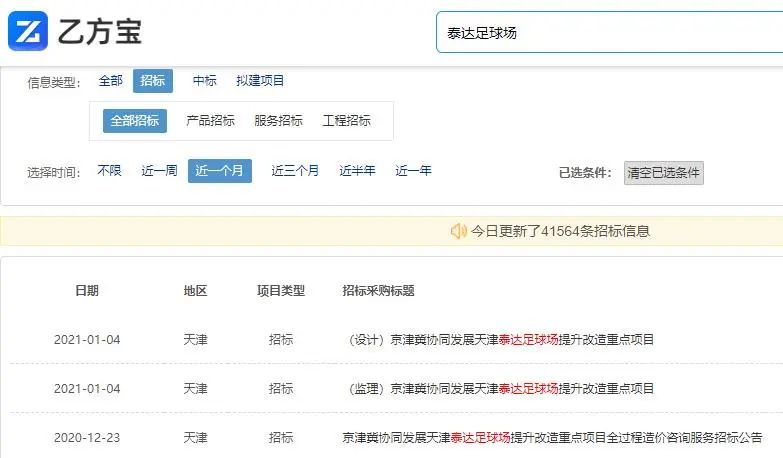Set time range to 近半年

point(358,171)
